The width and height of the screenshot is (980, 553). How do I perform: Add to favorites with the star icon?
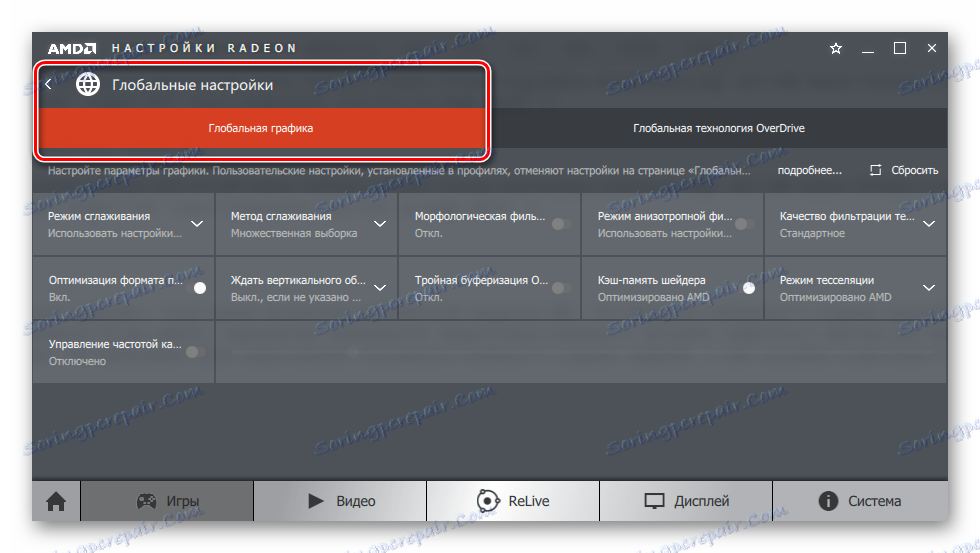point(836,48)
